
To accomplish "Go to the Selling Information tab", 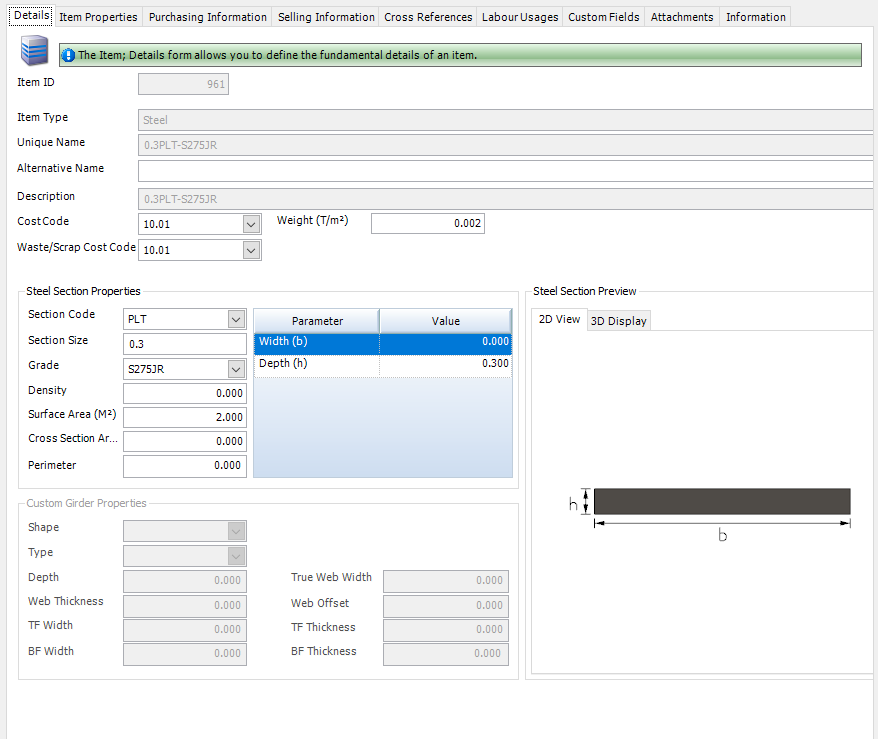I will (326, 17).
